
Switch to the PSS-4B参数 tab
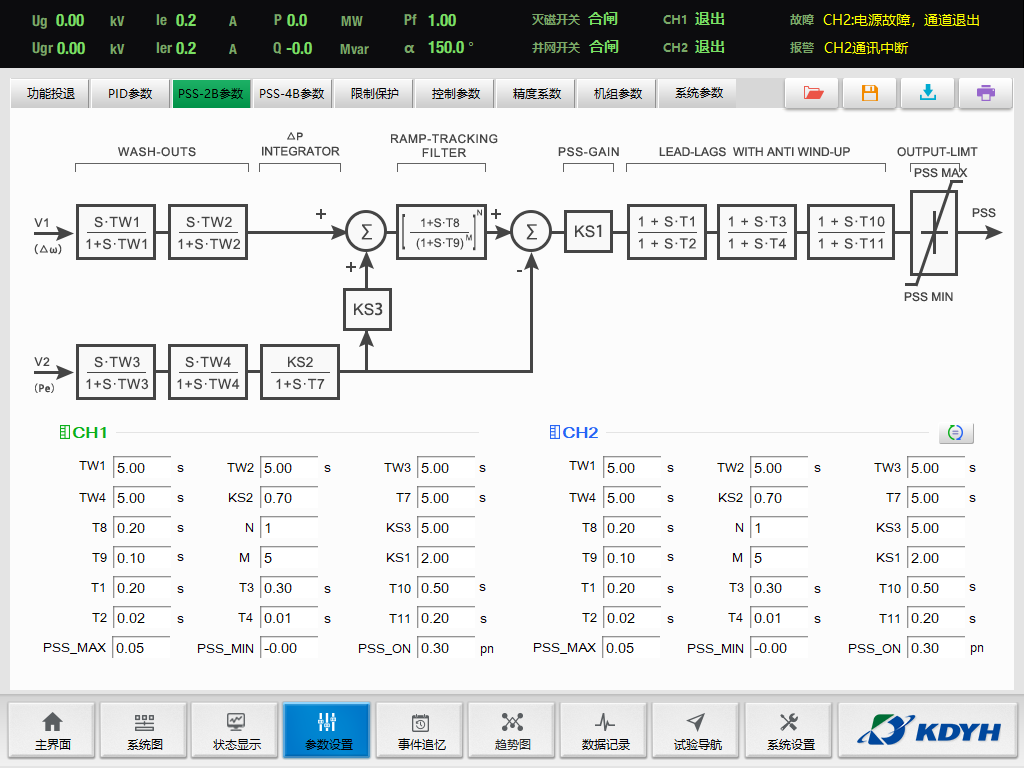point(292,94)
